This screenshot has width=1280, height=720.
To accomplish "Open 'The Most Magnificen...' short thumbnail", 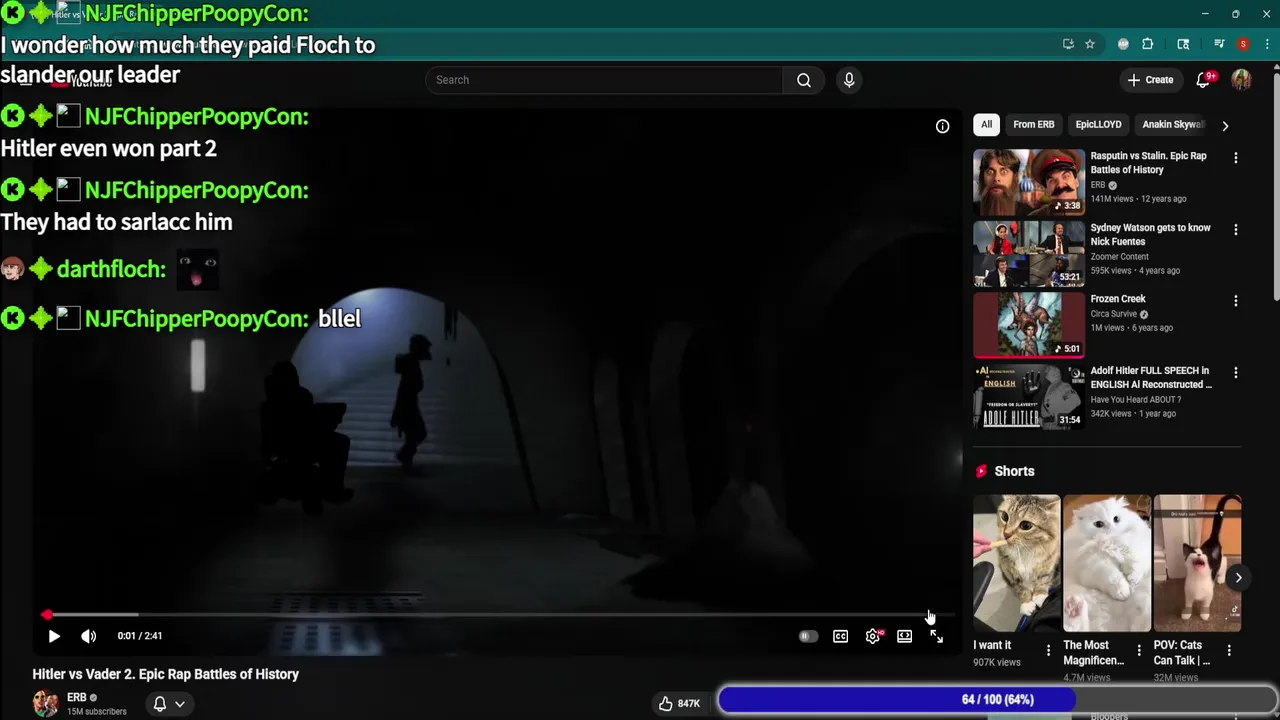I will [1106, 563].
